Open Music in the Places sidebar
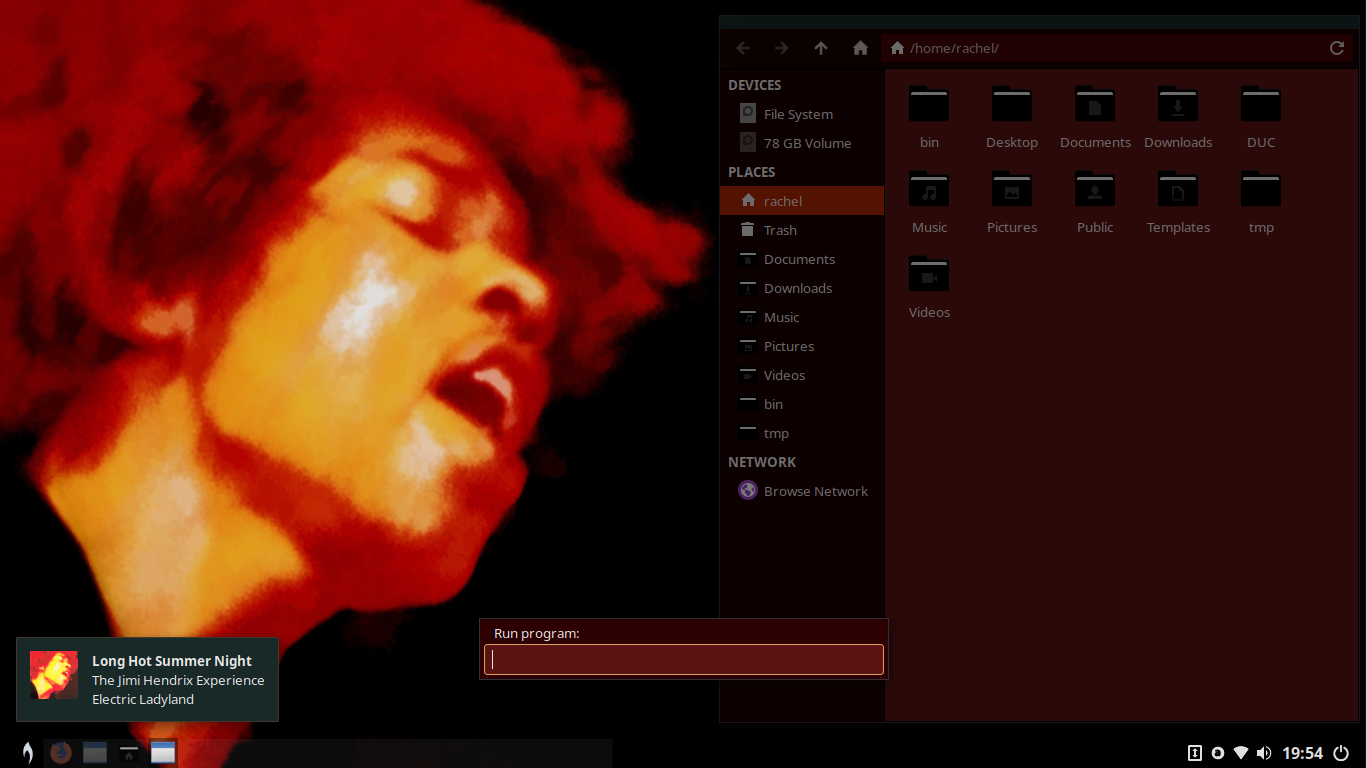This screenshot has width=1366, height=768. click(x=802, y=317)
